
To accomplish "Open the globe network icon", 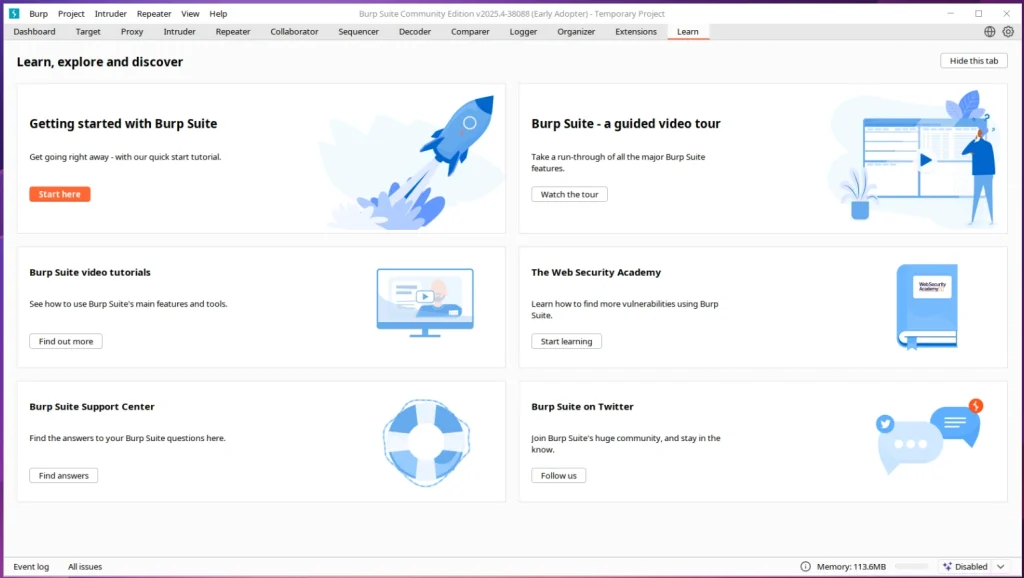I will pyautogui.click(x=989, y=31).
